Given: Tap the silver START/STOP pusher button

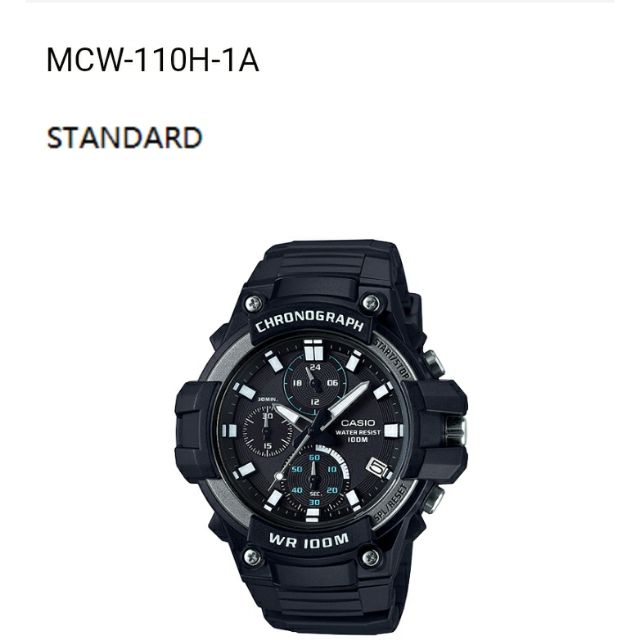Looking at the screenshot, I should tap(434, 363).
